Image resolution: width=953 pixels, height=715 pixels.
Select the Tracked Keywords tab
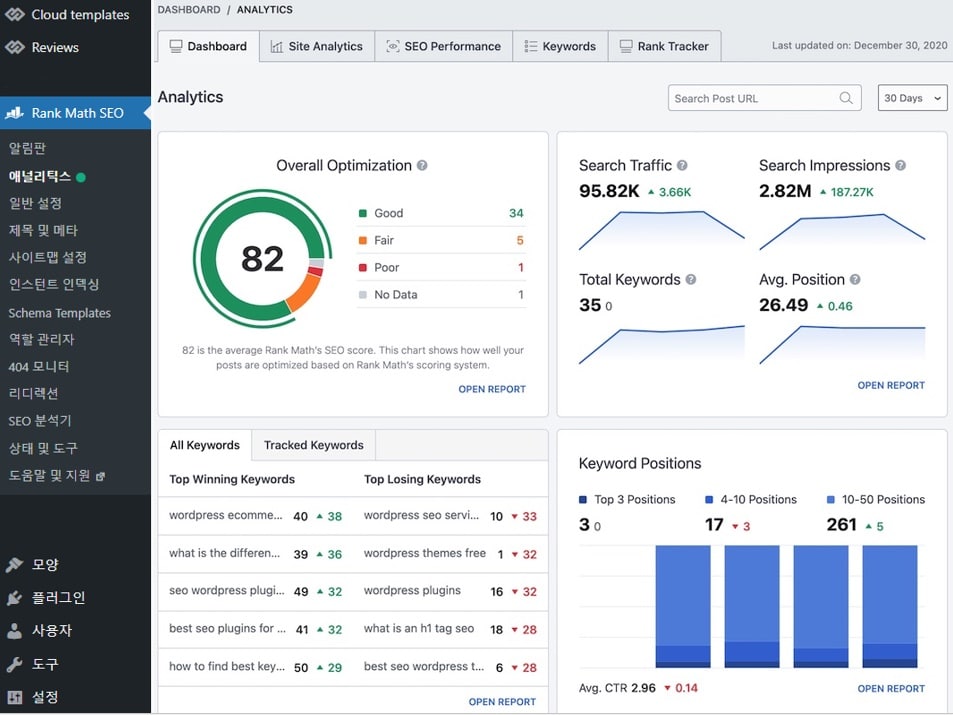314,445
